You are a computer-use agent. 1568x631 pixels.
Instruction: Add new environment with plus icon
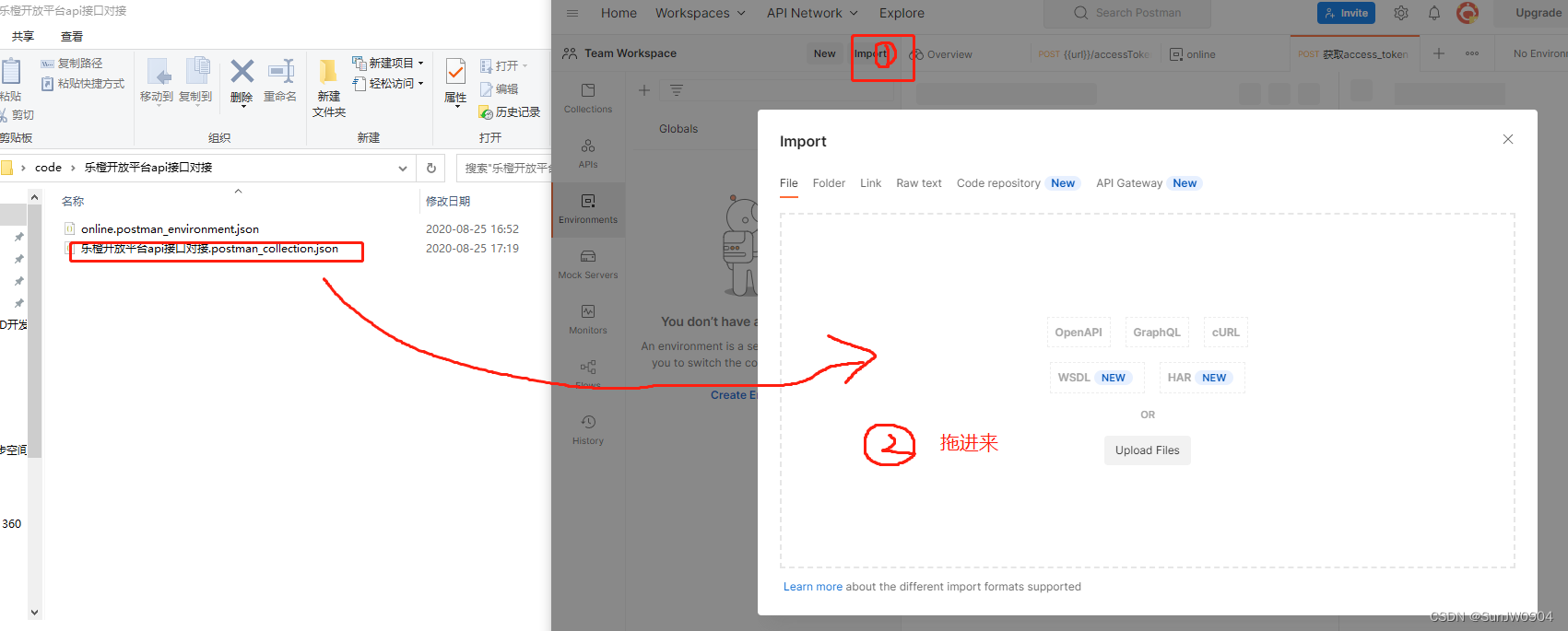644,90
